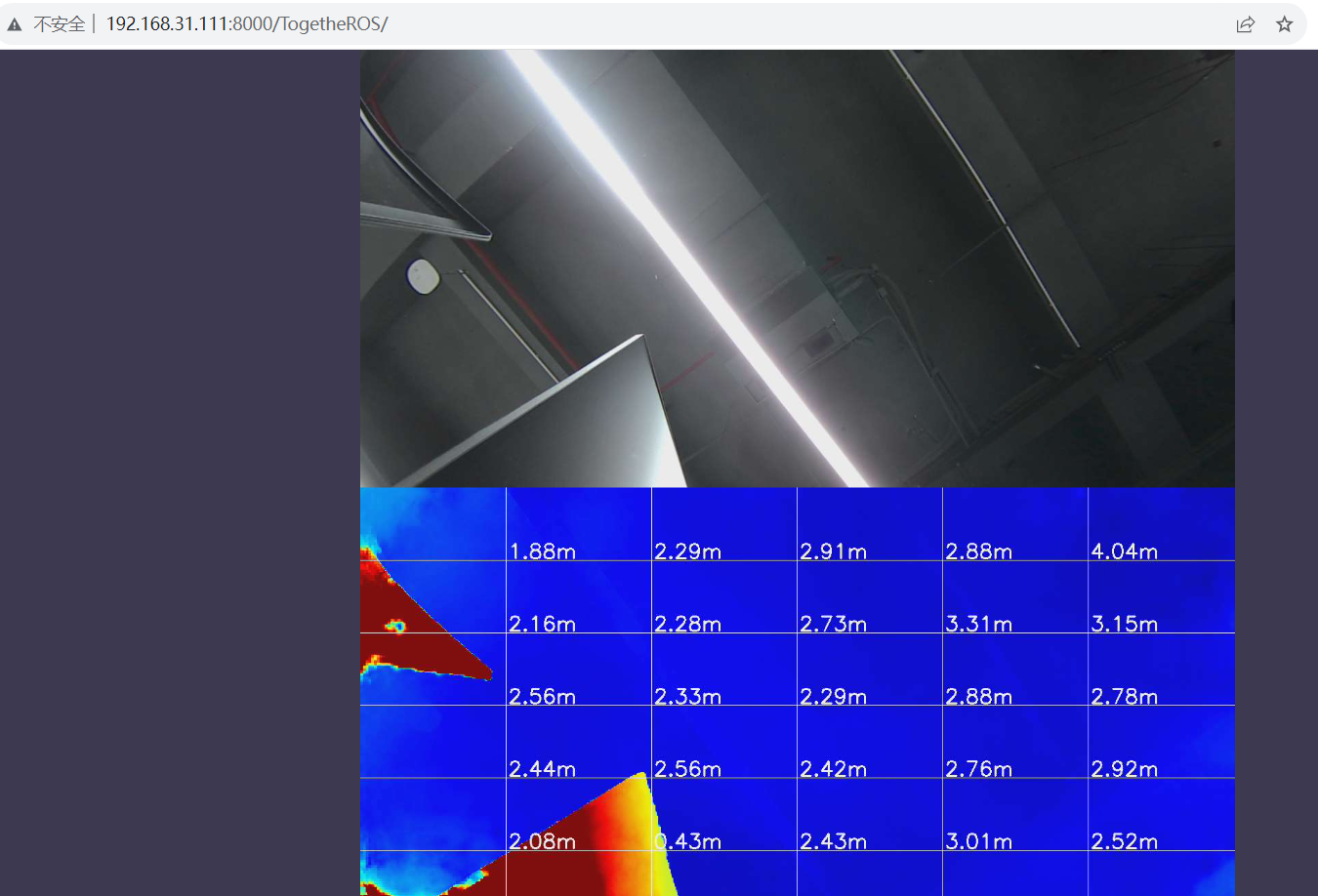
Task: Click the depth value 2.76m
Action: (979, 769)
